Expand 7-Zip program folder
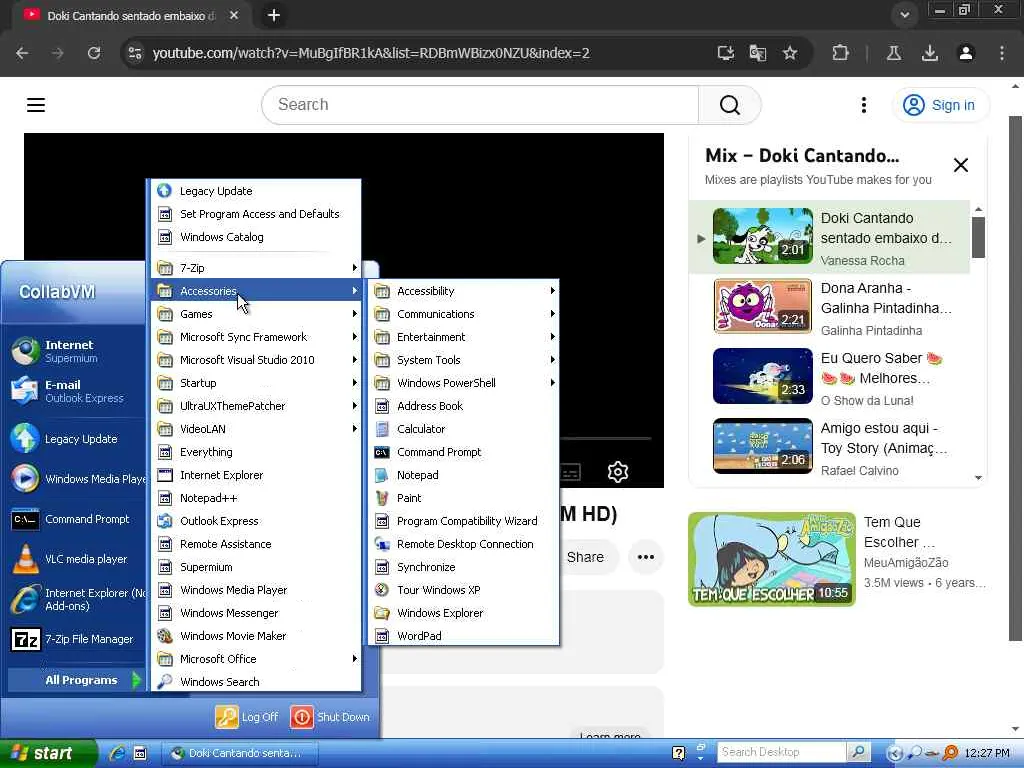 tap(256, 268)
